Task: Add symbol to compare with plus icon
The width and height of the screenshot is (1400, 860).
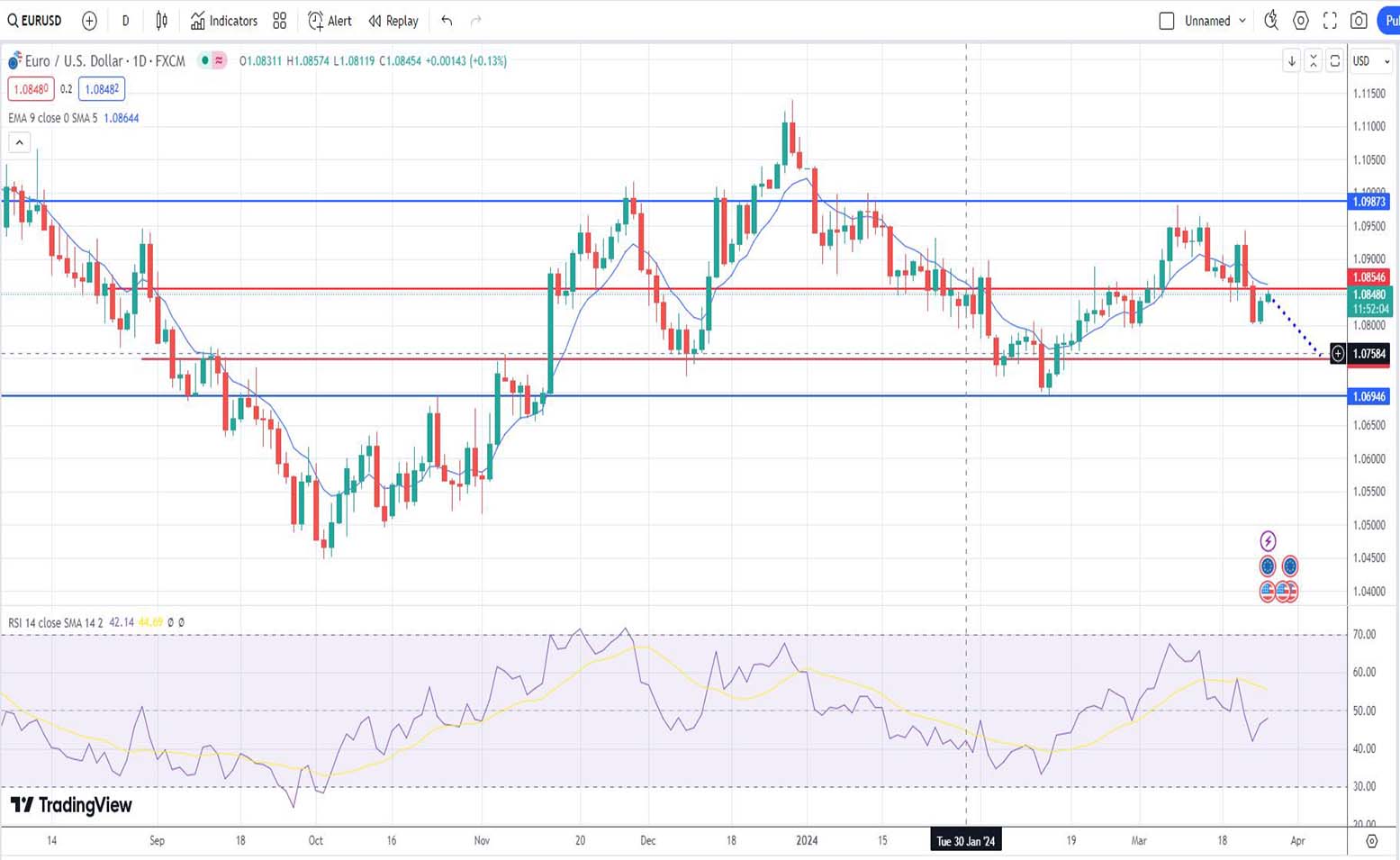Action: (89, 21)
